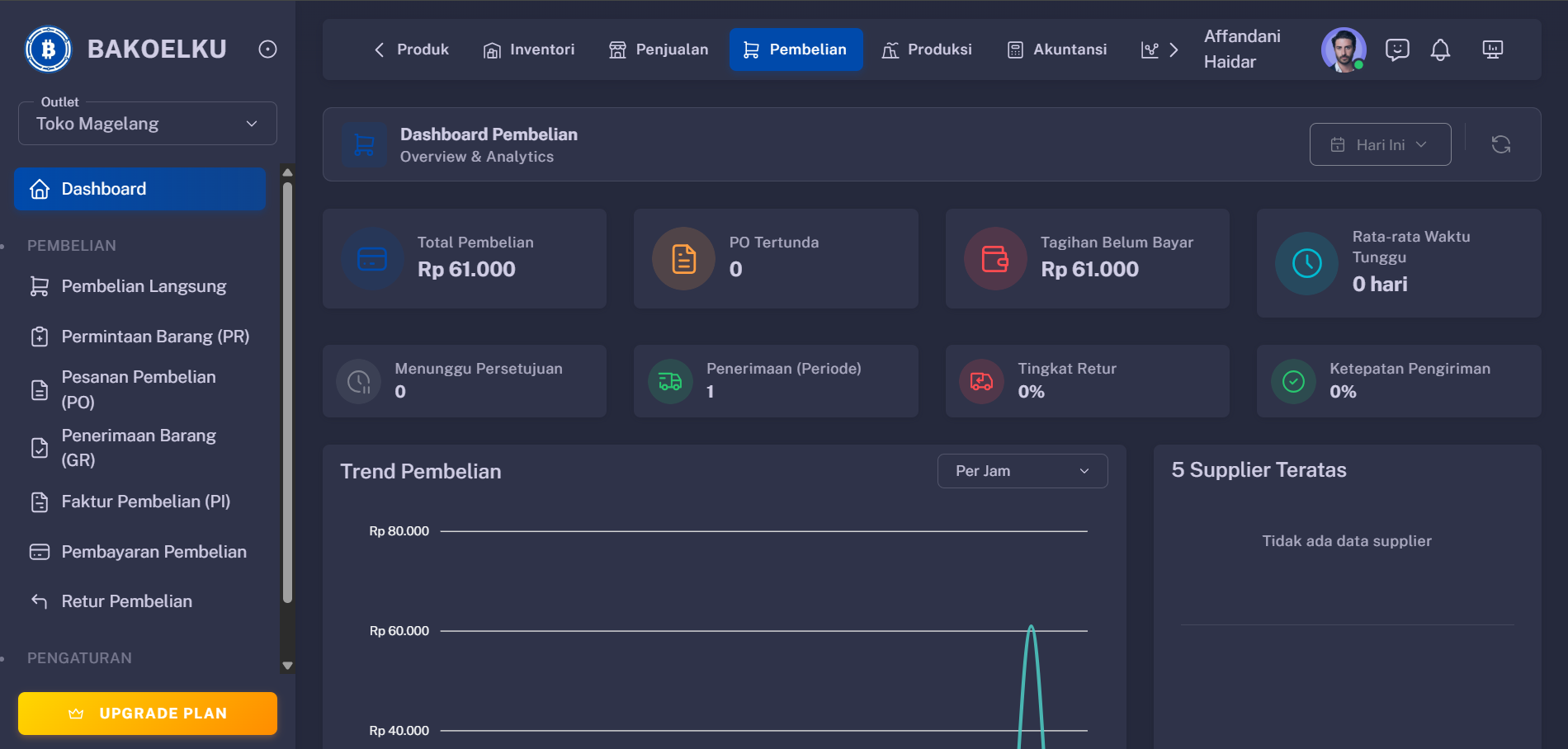Click the Pembayaran Pembelian card icon
The width and height of the screenshot is (1568, 749).
coord(39,551)
